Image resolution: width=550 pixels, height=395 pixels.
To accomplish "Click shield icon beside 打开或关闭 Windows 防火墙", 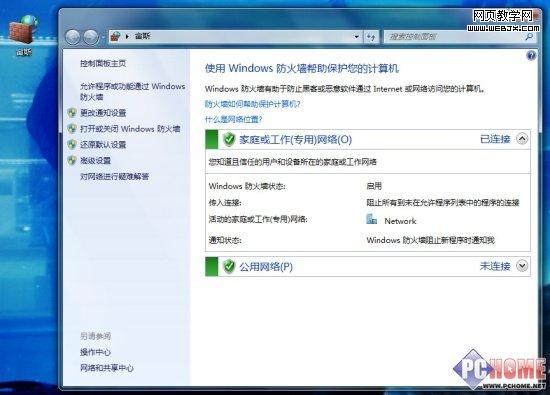I will [72, 129].
